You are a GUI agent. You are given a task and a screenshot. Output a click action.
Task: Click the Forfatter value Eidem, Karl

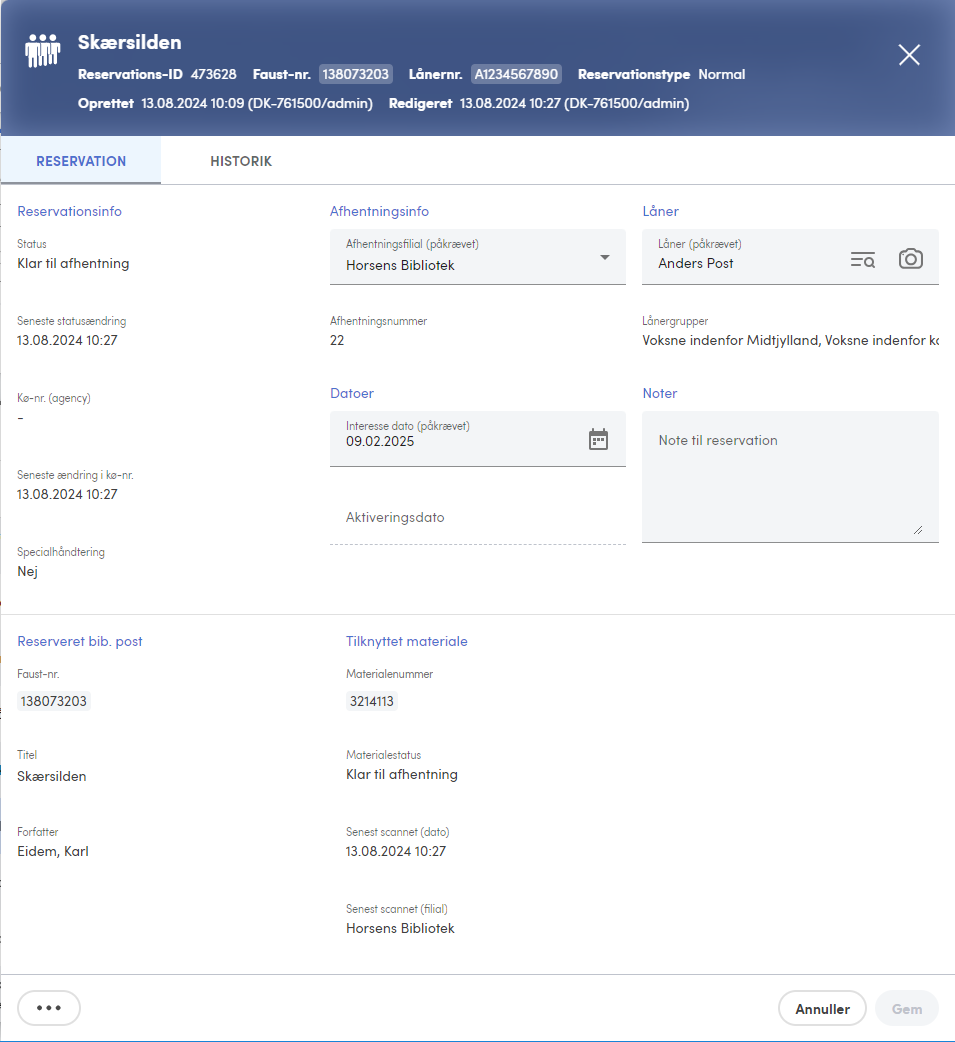[53, 851]
